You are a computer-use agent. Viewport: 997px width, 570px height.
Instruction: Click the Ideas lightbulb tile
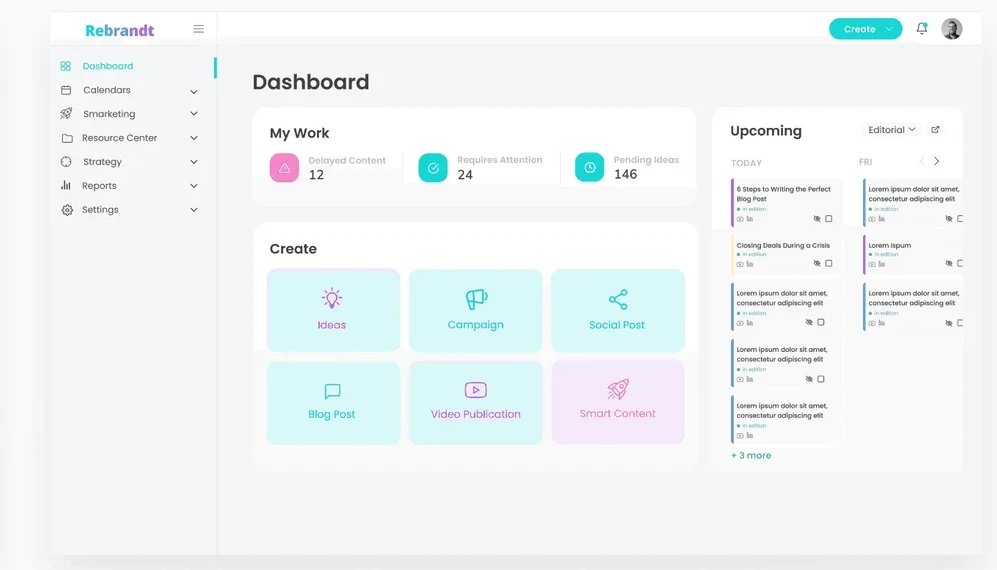[333, 310]
